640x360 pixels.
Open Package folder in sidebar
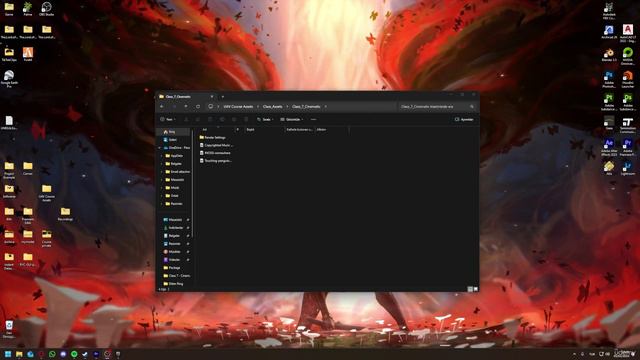[x=172, y=268]
